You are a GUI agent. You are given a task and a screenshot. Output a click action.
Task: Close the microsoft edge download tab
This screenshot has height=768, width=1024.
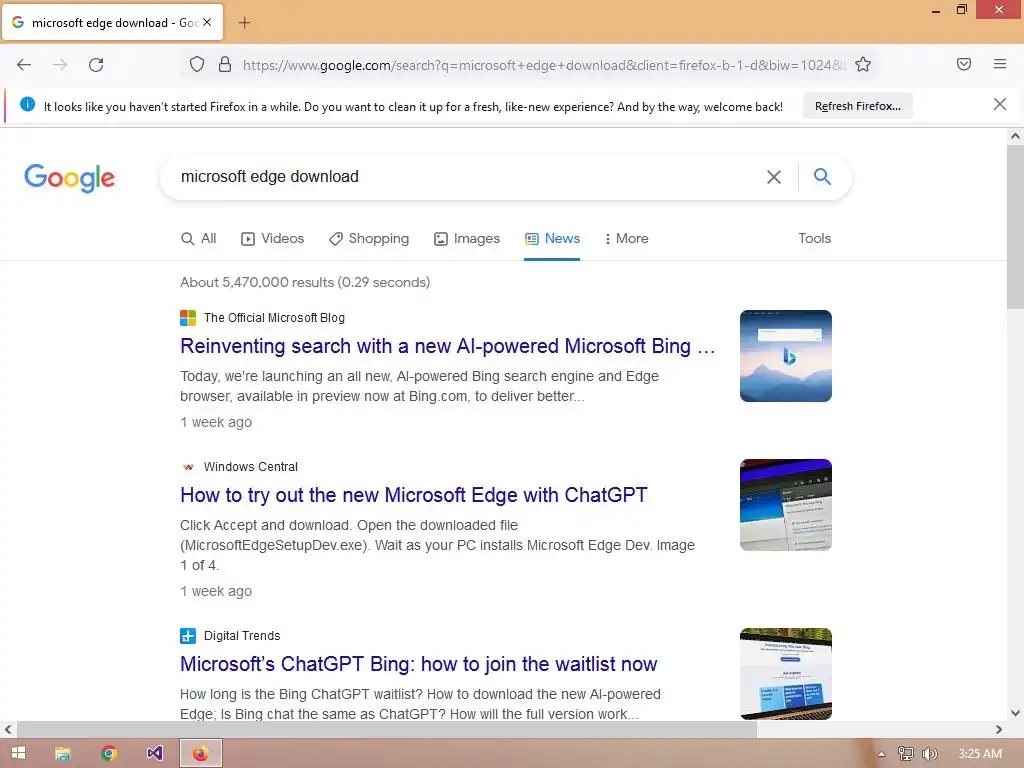(x=207, y=22)
